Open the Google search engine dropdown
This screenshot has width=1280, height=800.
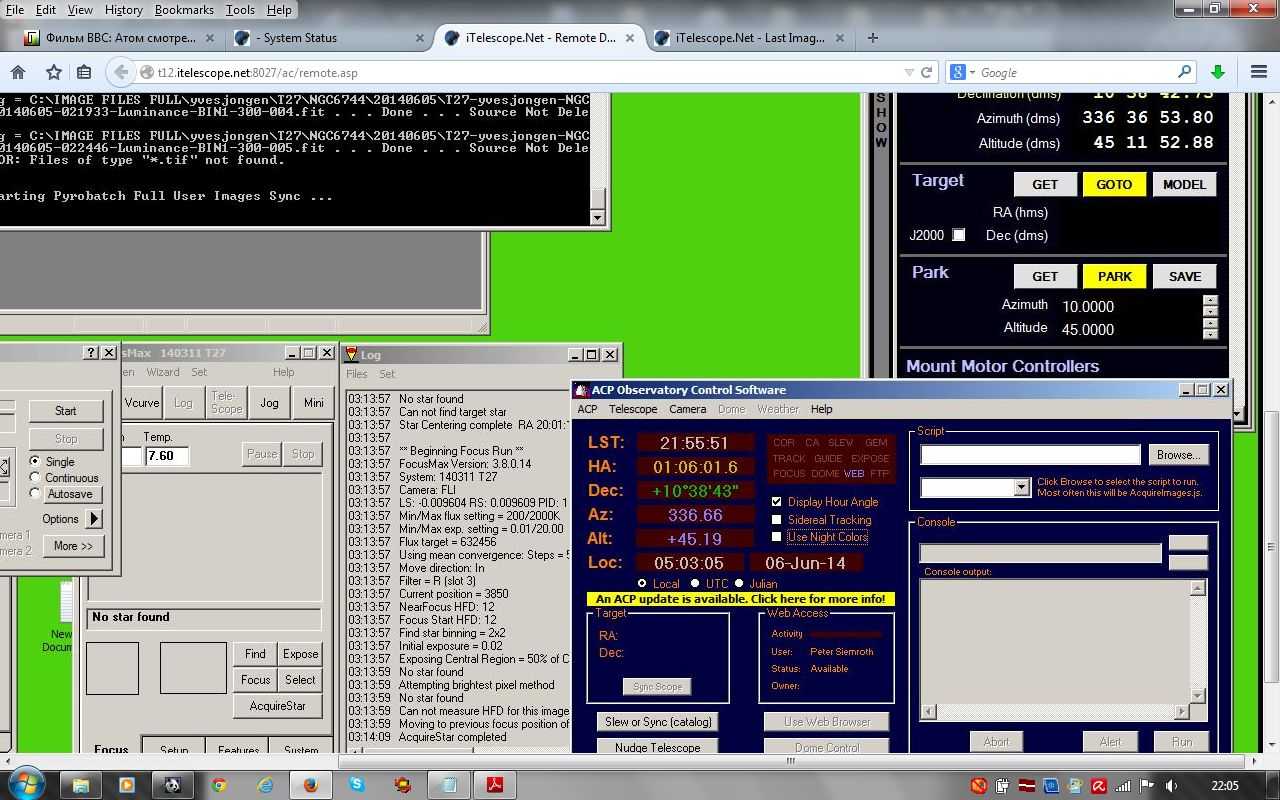click(963, 72)
